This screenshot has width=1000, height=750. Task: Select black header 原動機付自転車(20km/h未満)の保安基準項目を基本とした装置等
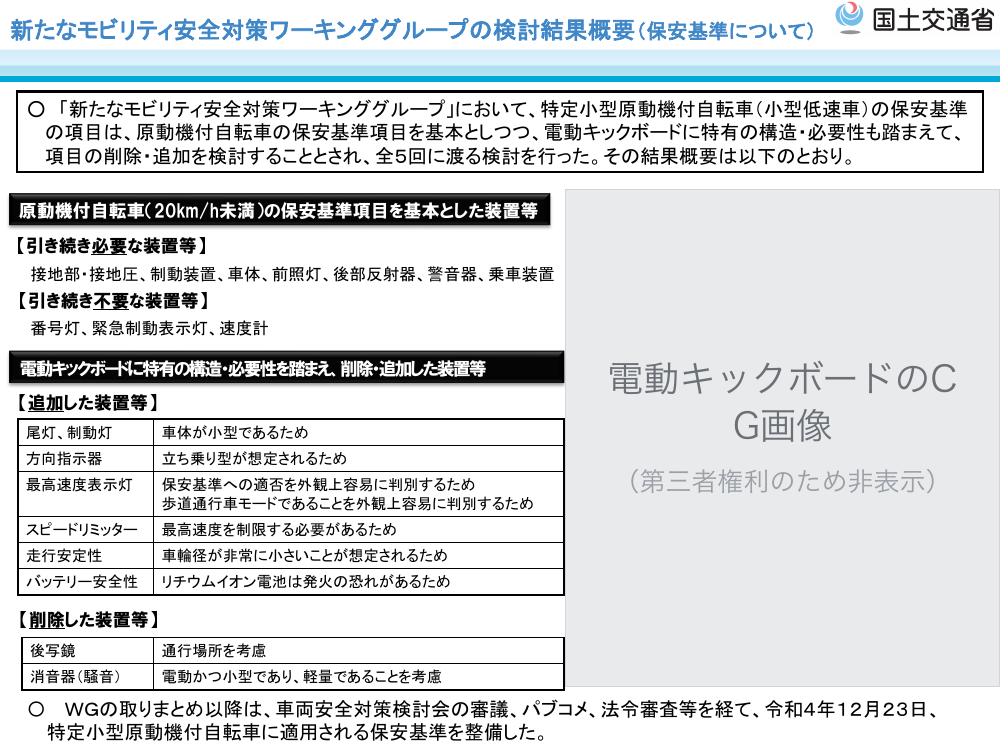coord(279,210)
